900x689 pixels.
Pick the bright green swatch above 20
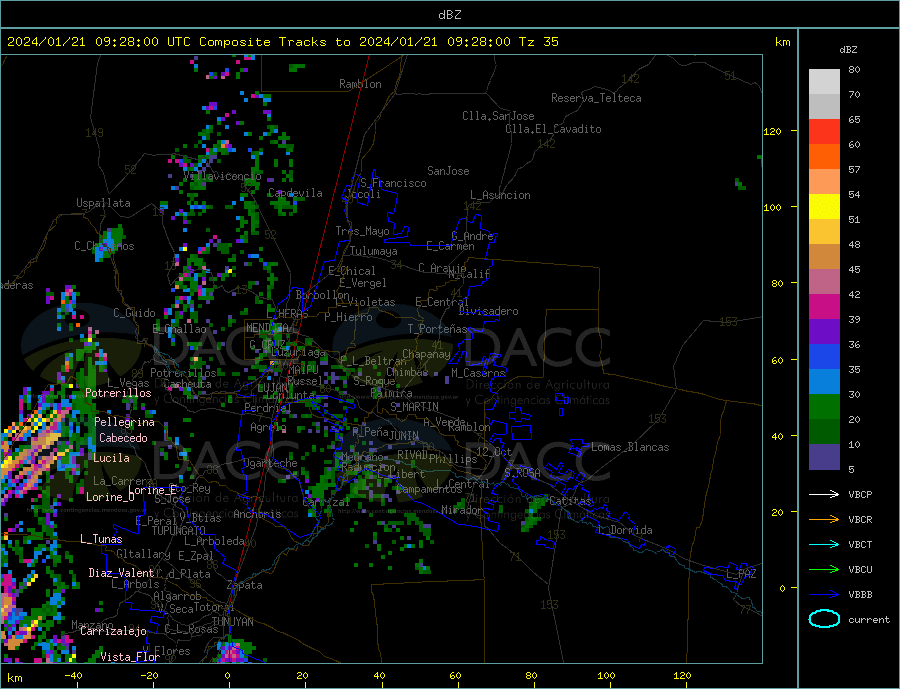[x=824, y=407]
